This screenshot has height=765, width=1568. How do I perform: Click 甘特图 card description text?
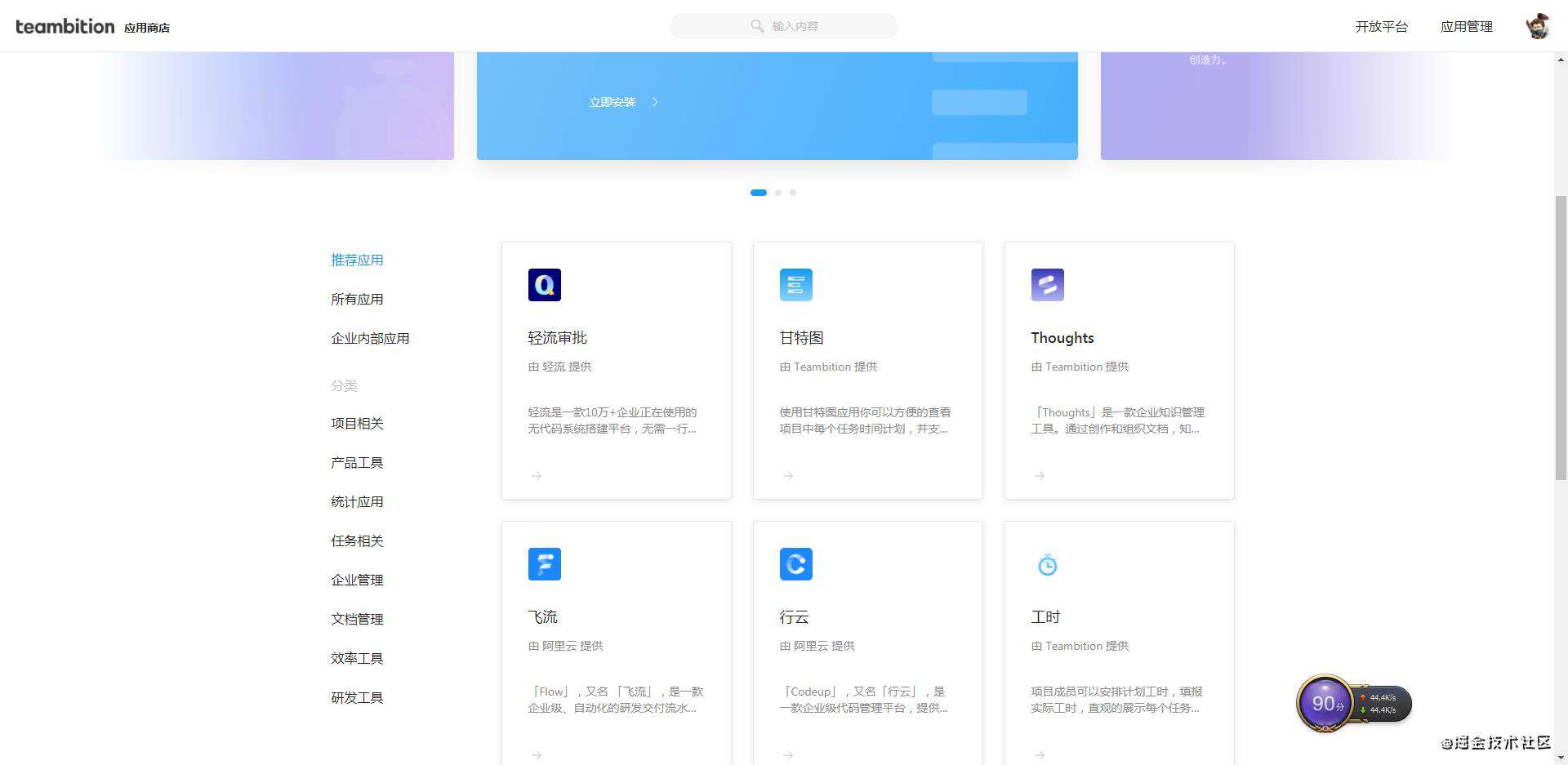click(865, 420)
